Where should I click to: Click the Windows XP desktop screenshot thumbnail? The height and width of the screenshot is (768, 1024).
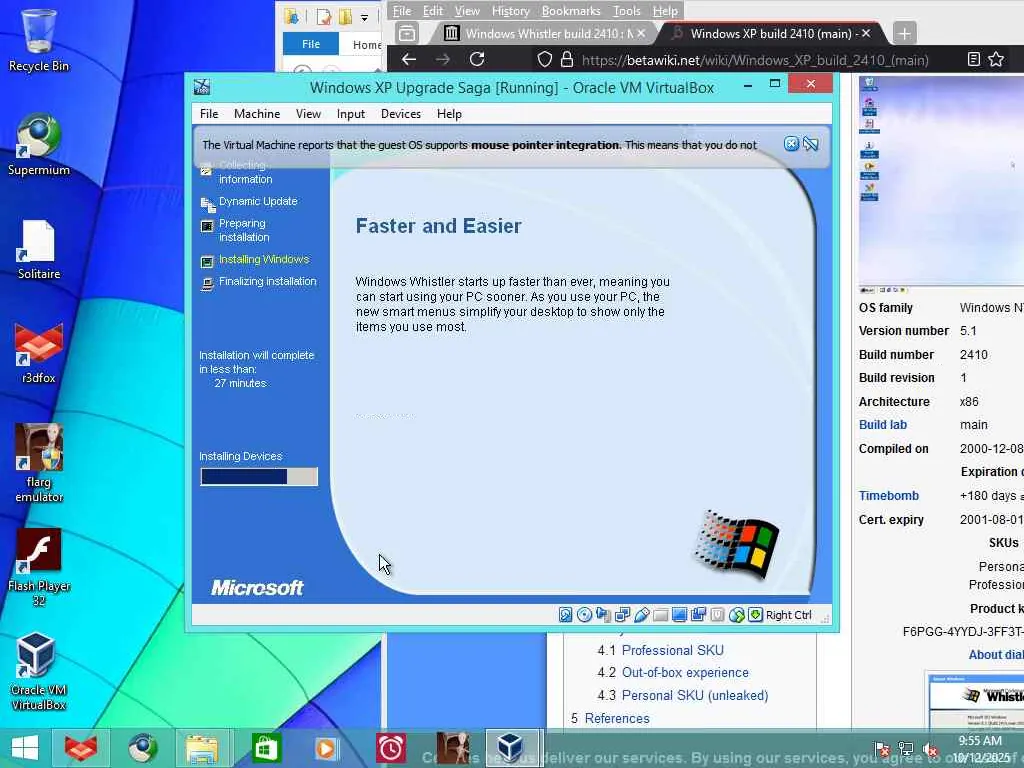(x=941, y=183)
